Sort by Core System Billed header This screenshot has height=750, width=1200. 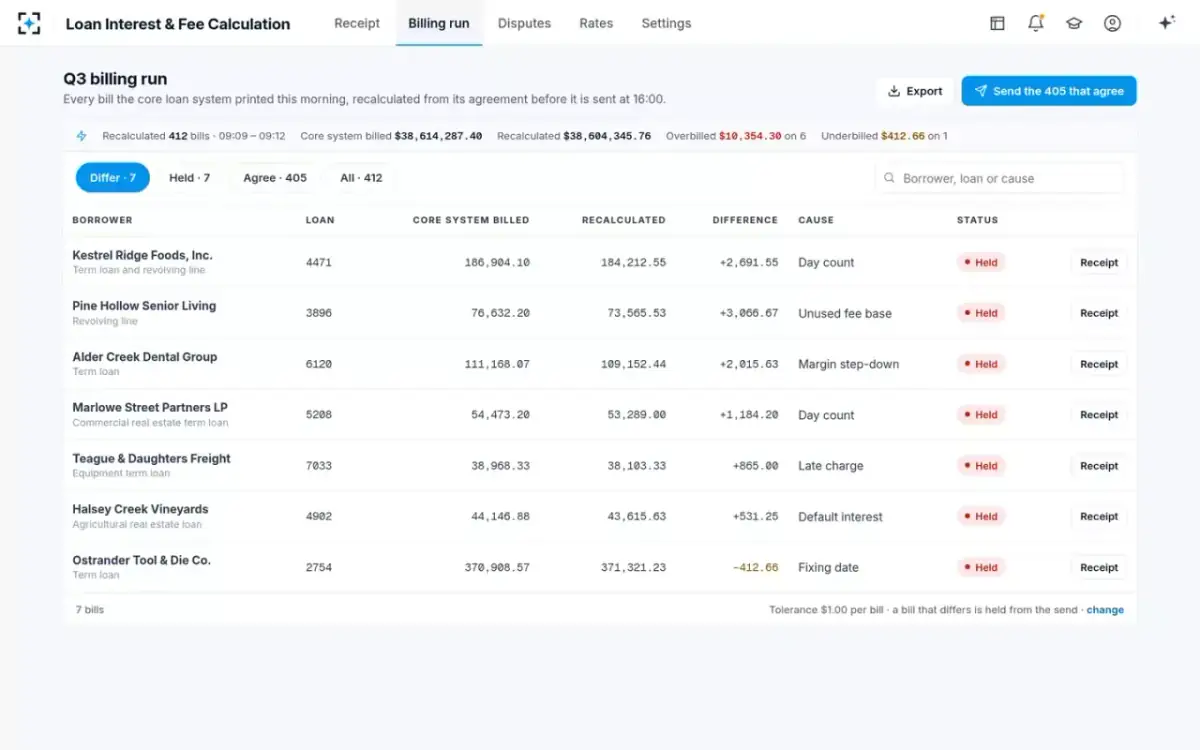pyautogui.click(x=471, y=220)
